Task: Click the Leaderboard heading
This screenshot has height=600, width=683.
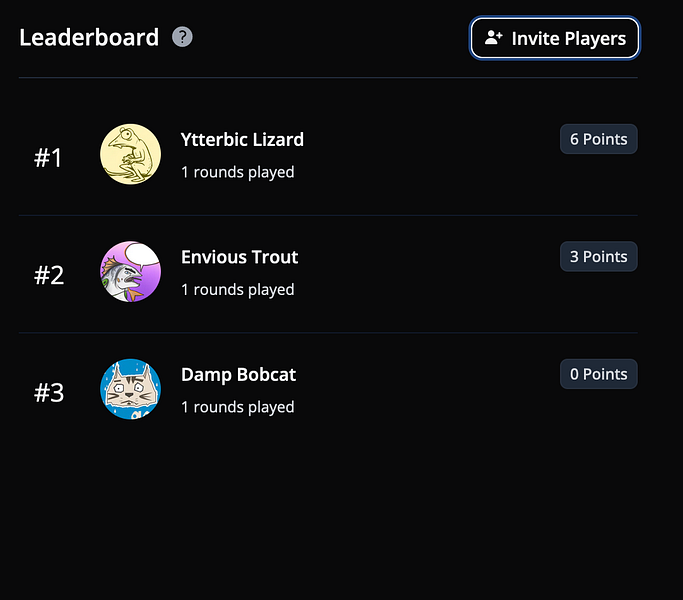Action: (89, 37)
